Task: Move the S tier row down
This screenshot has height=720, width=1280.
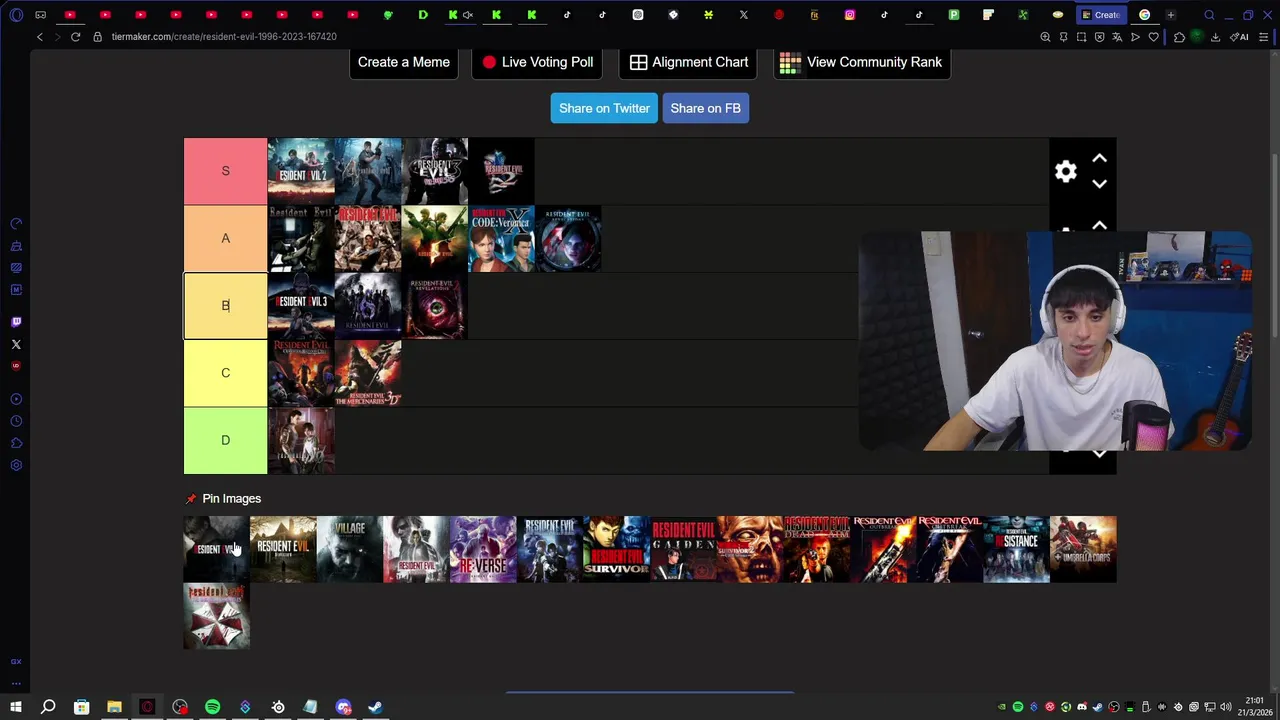Action: click(1099, 184)
